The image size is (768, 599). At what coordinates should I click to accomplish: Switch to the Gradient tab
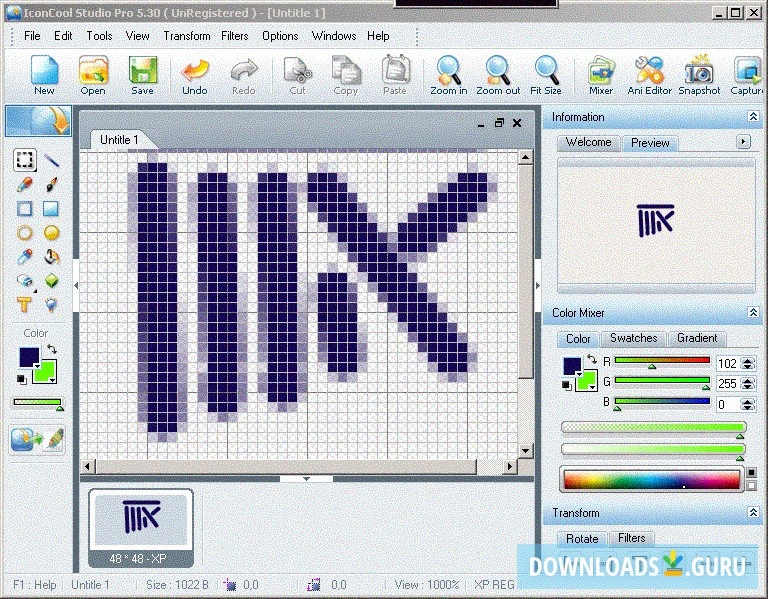[697, 338]
